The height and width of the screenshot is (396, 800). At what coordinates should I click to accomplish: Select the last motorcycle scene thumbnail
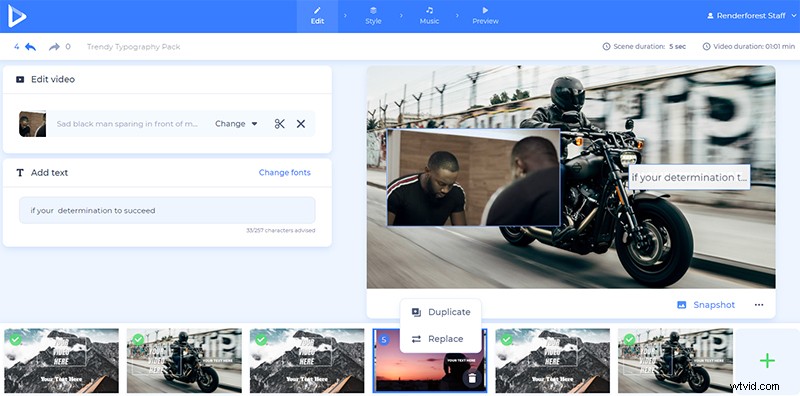[676, 361]
